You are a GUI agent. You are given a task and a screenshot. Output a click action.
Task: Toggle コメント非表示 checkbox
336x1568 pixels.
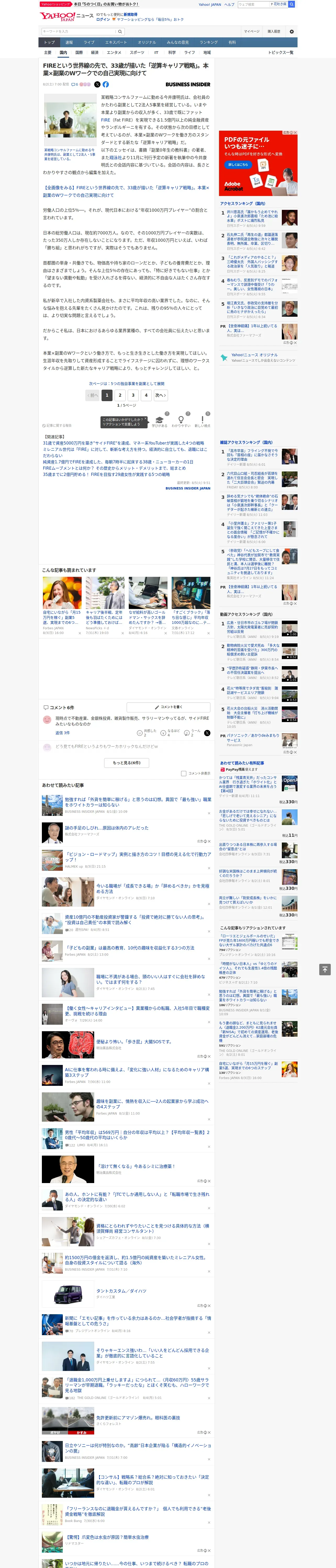click(x=183, y=773)
